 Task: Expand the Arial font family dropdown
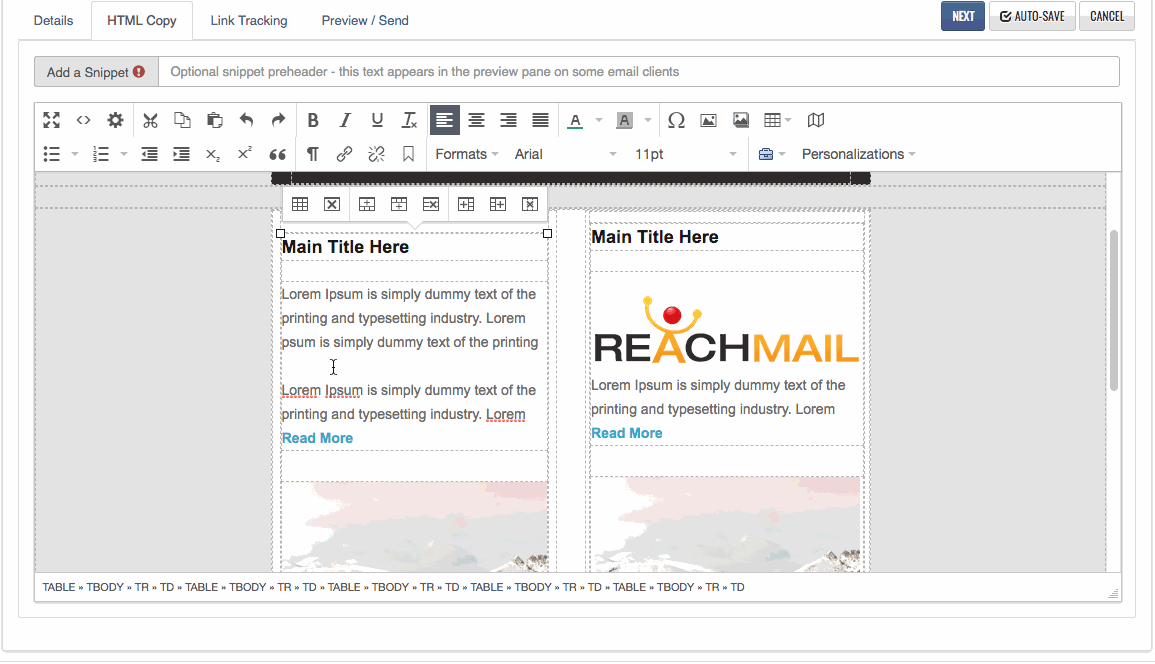tap(565, 154)
